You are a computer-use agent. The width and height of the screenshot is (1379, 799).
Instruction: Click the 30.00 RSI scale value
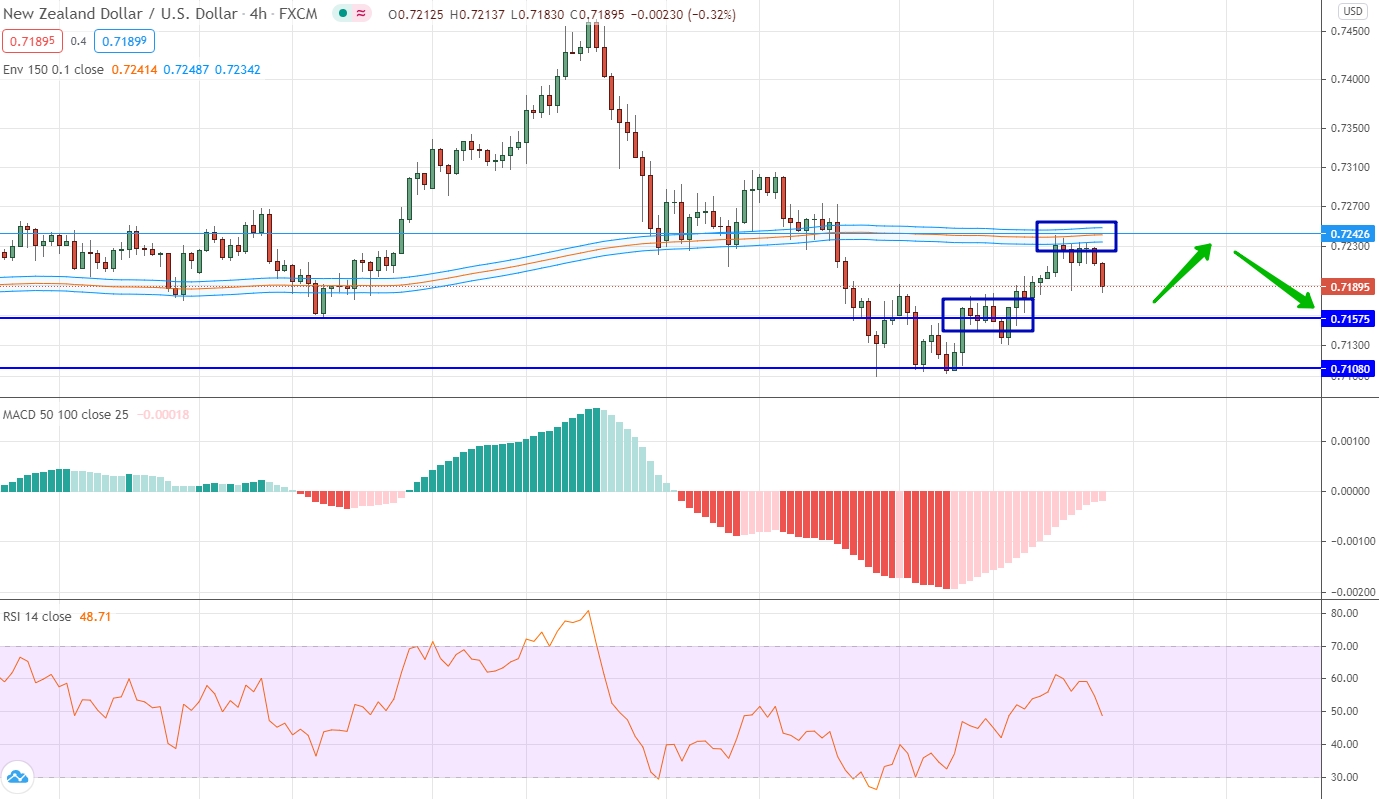tap(1345, 777)
